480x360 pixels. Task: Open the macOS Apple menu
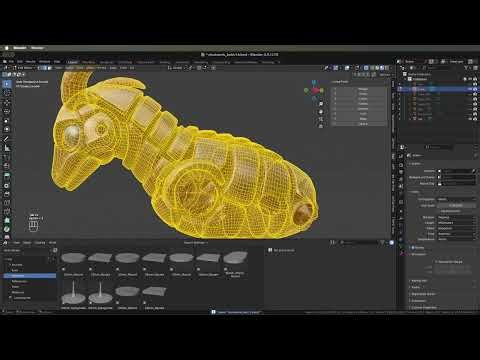(7, 48)
